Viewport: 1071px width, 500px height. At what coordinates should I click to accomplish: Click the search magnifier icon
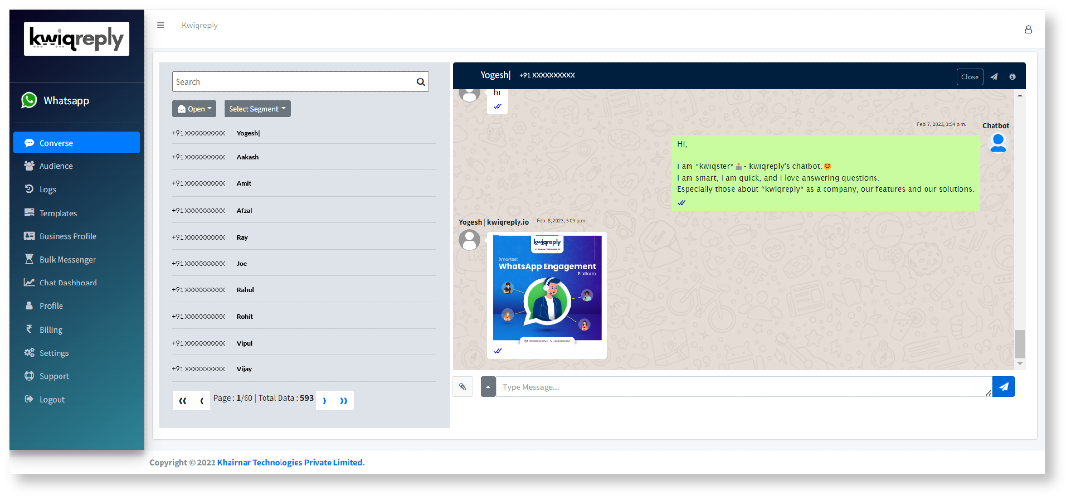pos(421,82)
